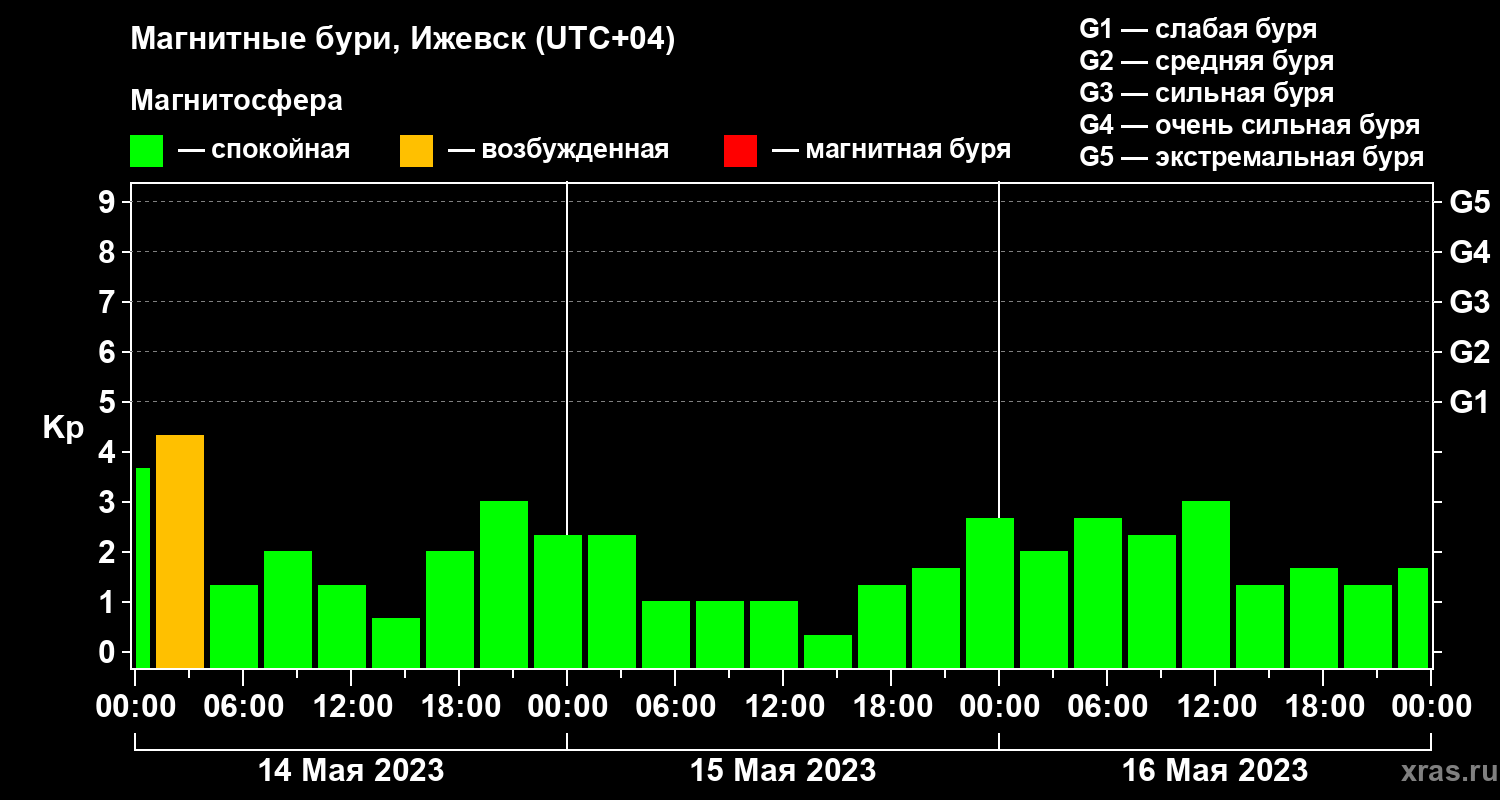The width and height of the screenshot is (1500, 800).
Task: Click the Kp axis value 4
Action: click(109, 452)
